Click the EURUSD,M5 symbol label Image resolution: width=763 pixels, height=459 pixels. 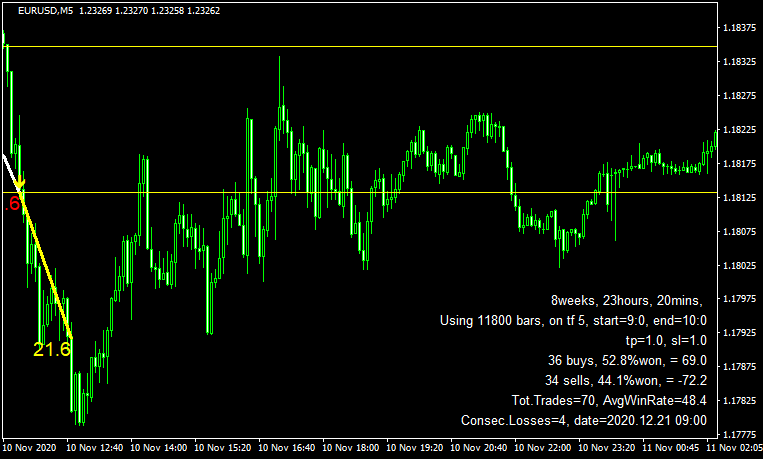[x=38, y=10]
